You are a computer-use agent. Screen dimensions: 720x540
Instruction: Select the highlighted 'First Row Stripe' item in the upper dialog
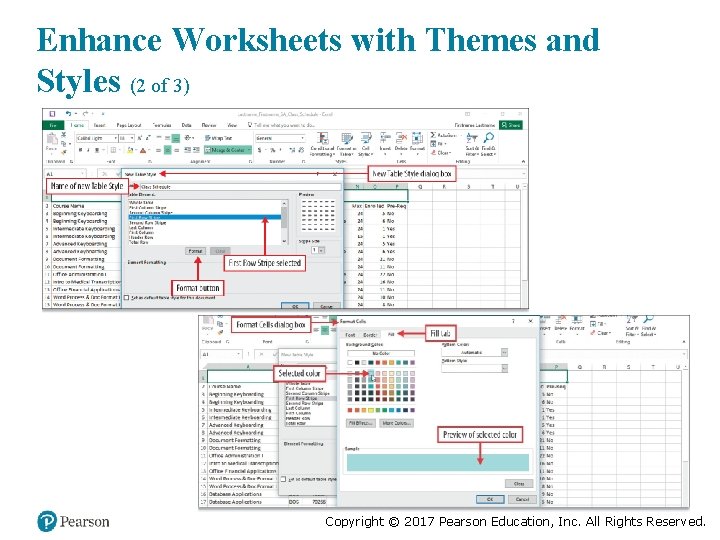(204, 218)
